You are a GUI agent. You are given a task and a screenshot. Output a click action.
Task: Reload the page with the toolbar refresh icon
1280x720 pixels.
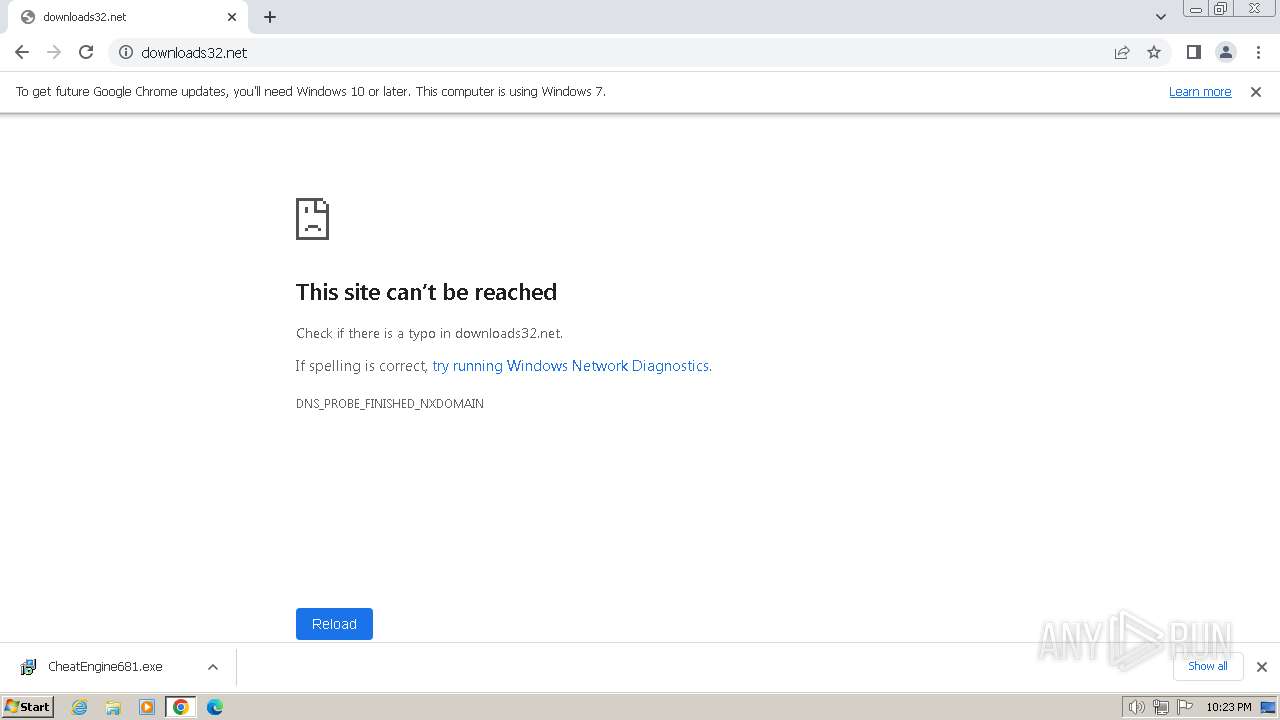tap(86, 52)
